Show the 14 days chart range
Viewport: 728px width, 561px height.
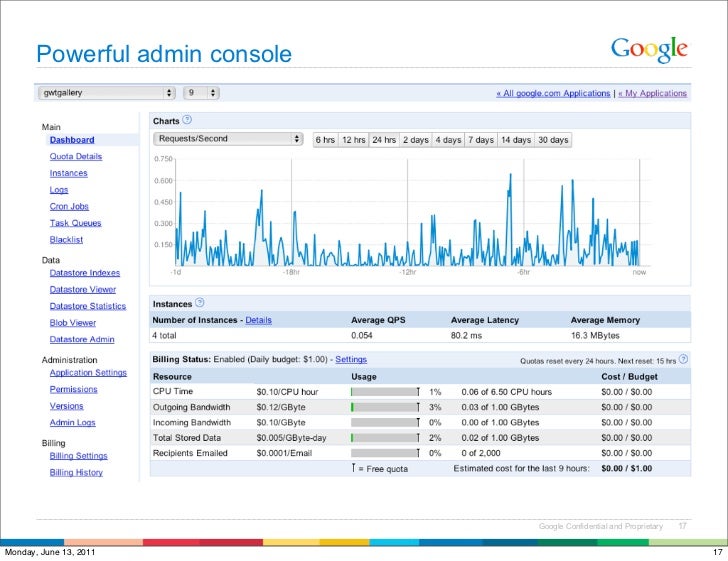(x=516, y=140)
